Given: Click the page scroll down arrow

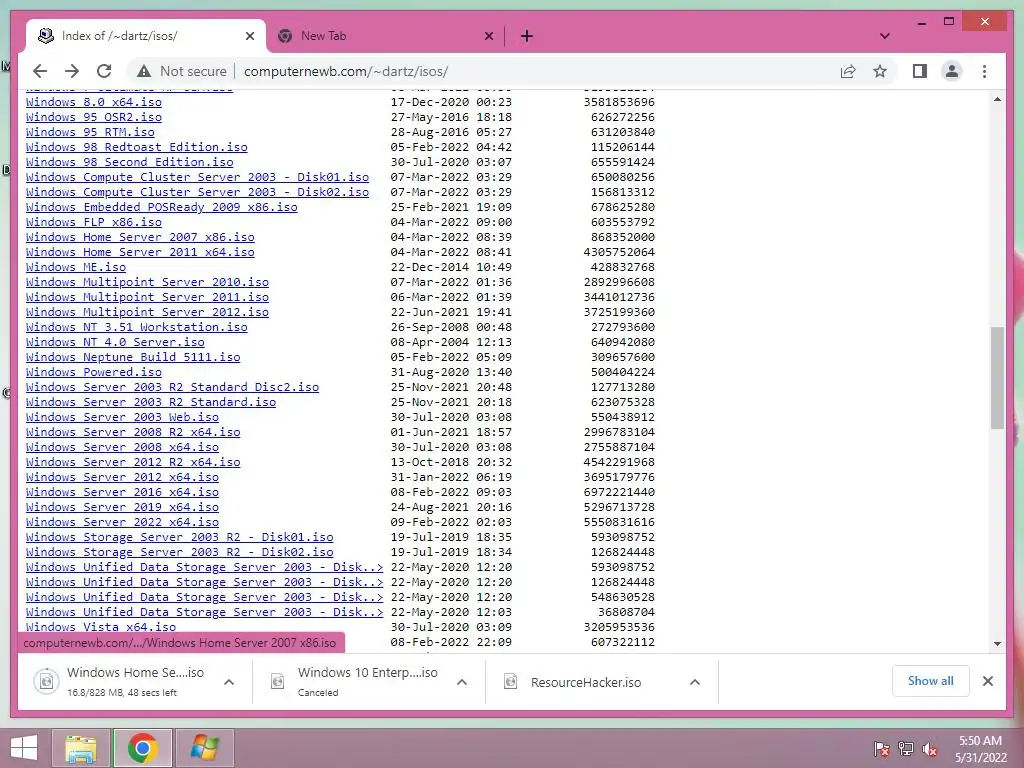Looking at the screenshot, I should point(997,644).
